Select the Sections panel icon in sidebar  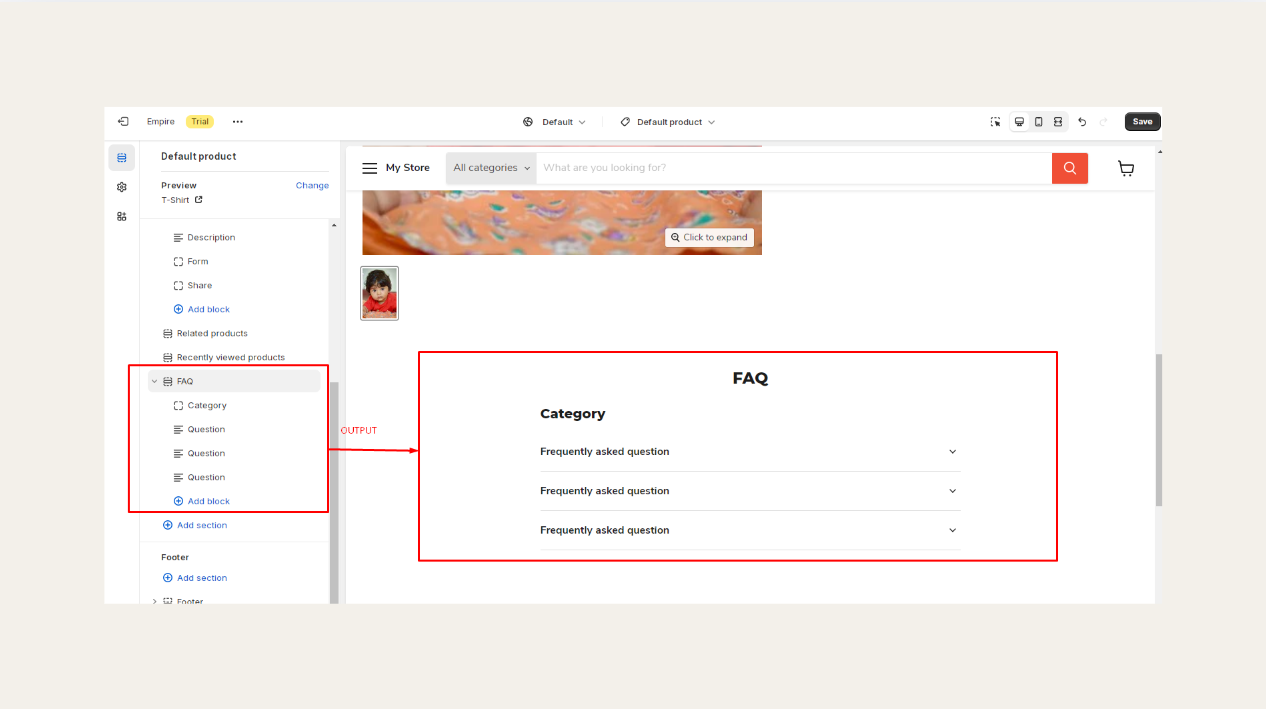coord(122,158)
